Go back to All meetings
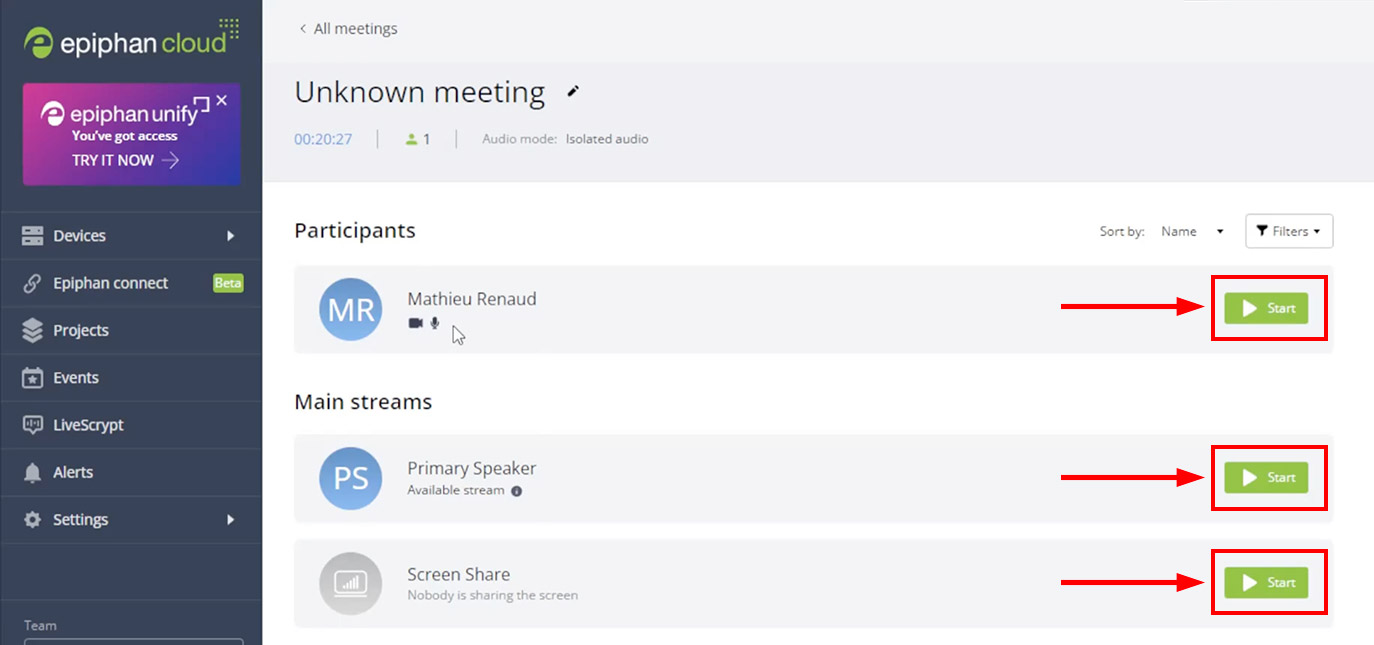The image size is (1374, 645). tap(348, 29)
